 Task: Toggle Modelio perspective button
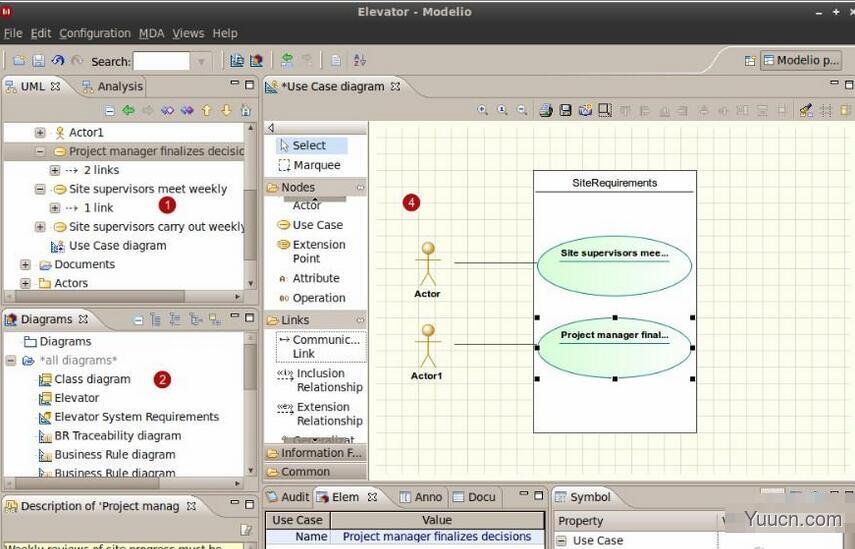[801, 61]
